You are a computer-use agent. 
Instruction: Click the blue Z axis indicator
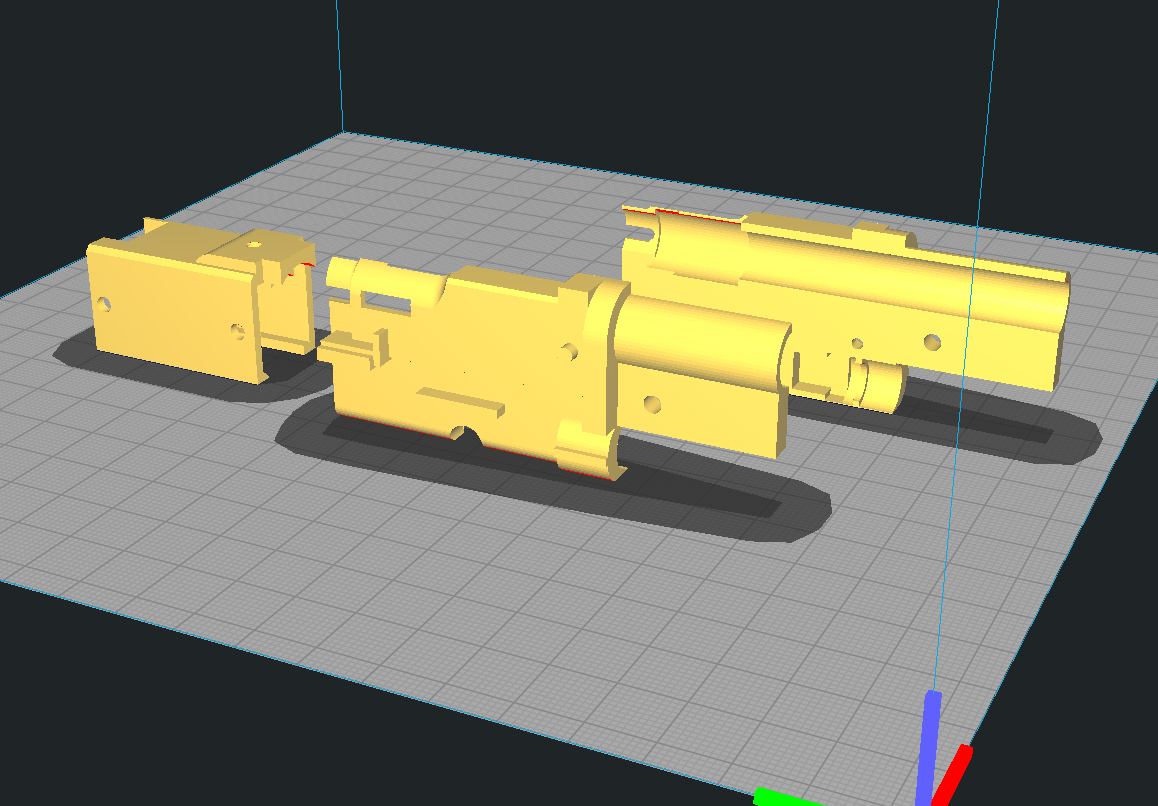[928, 748]
